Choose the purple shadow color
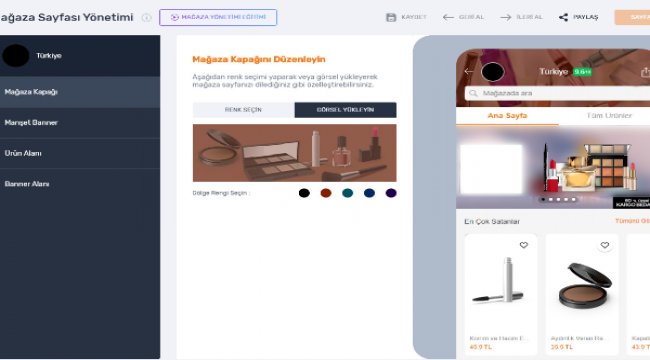650x360 pixels. click(x=391, y=193)
